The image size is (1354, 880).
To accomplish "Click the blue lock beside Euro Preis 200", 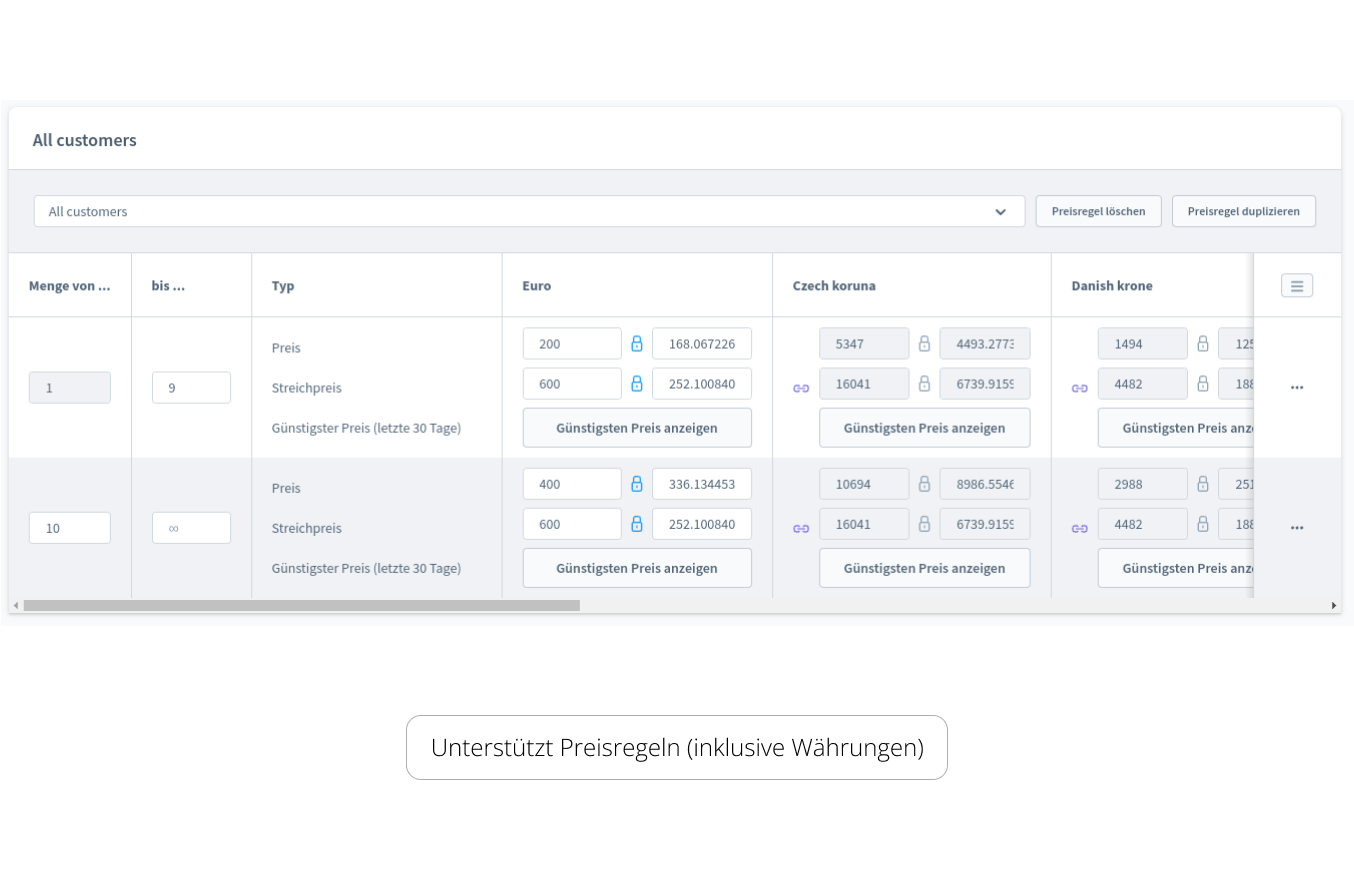I will [637, 344].
